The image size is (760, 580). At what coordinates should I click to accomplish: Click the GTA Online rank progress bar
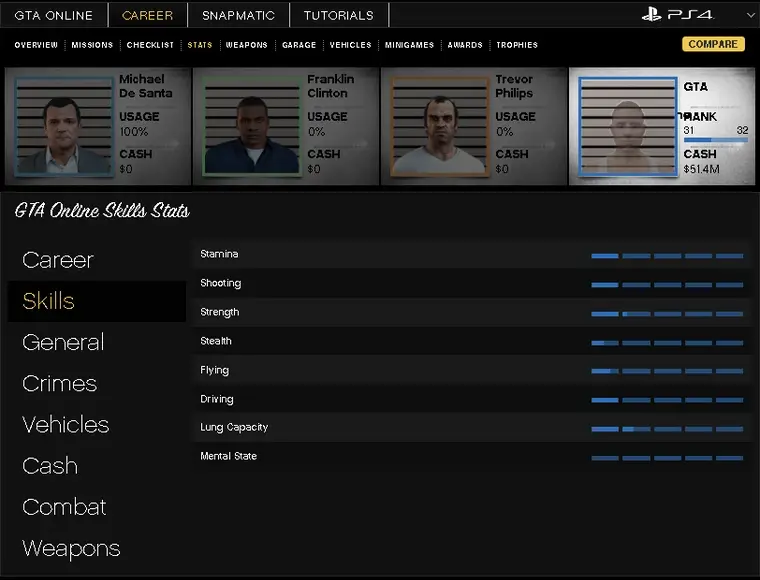pyautogui.click(x=715, y=141)
